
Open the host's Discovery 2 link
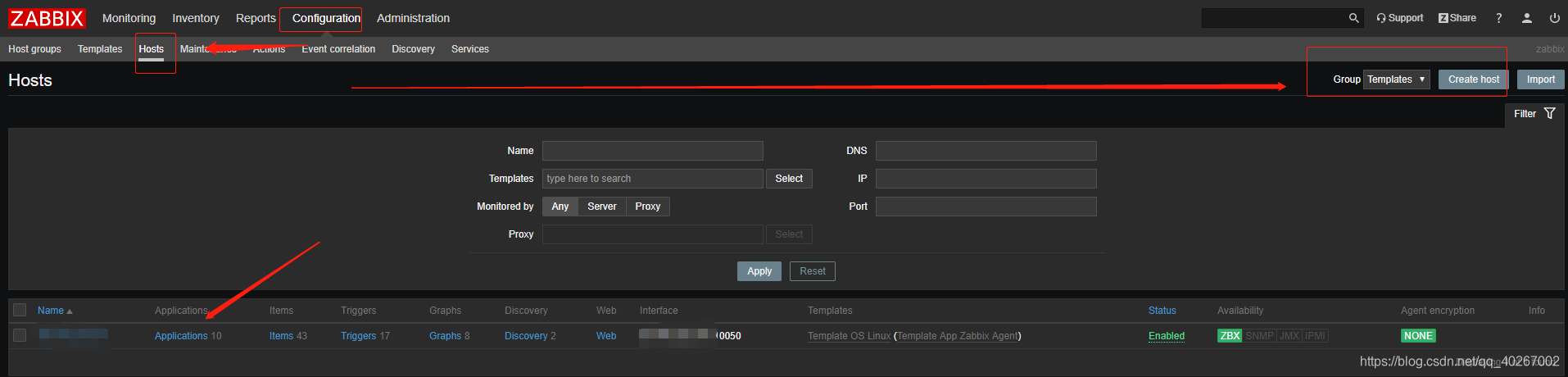click(526, 336)
